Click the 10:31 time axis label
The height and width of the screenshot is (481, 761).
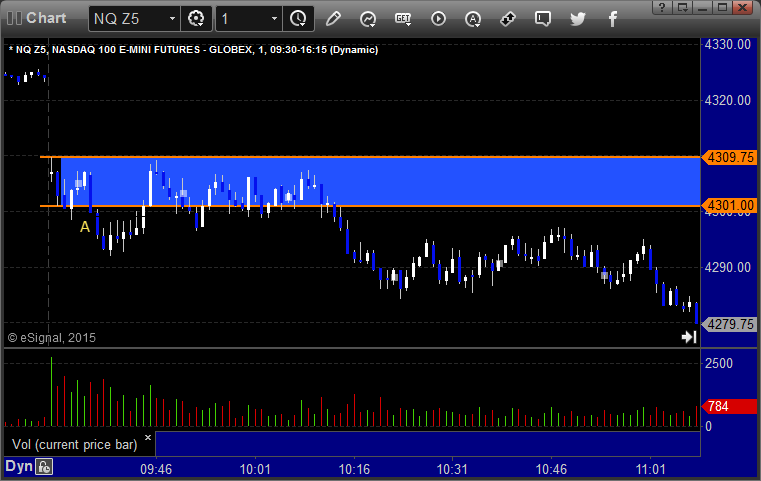click(x=452, y=469)
